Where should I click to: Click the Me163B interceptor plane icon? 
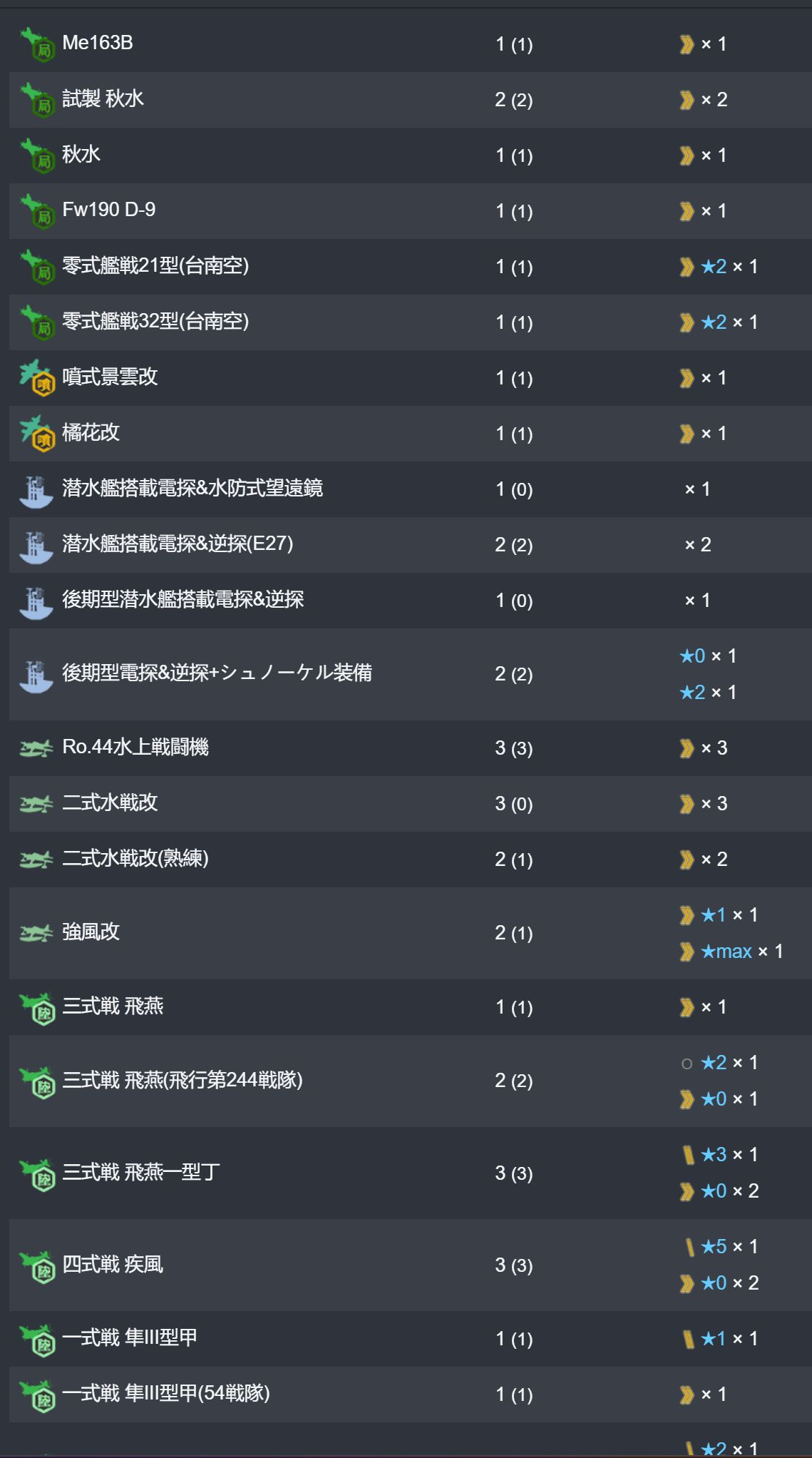pos(37,44)
